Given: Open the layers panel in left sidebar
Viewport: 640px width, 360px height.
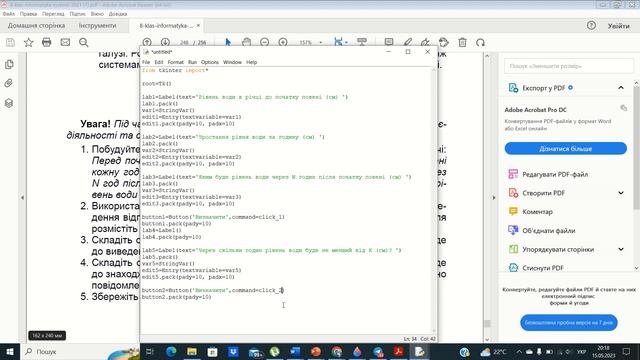Looking at the screenshot, I should pyautogui.click(x=9, y=103).
